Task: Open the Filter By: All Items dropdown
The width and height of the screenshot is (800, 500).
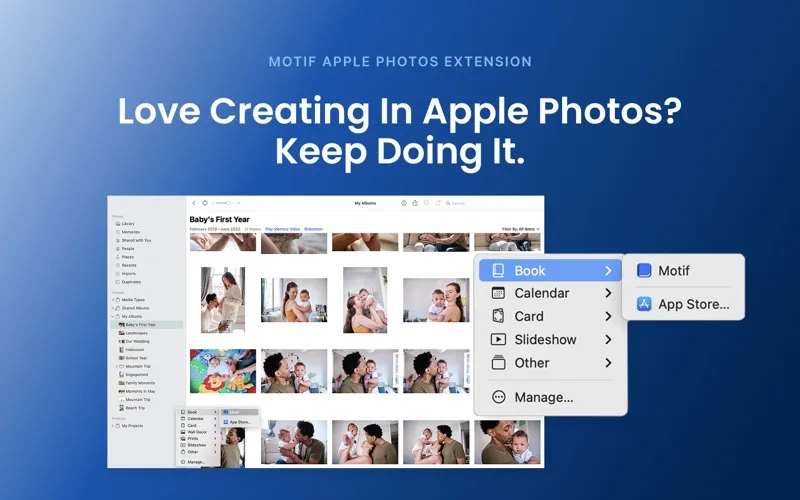Action: [521, 229]
